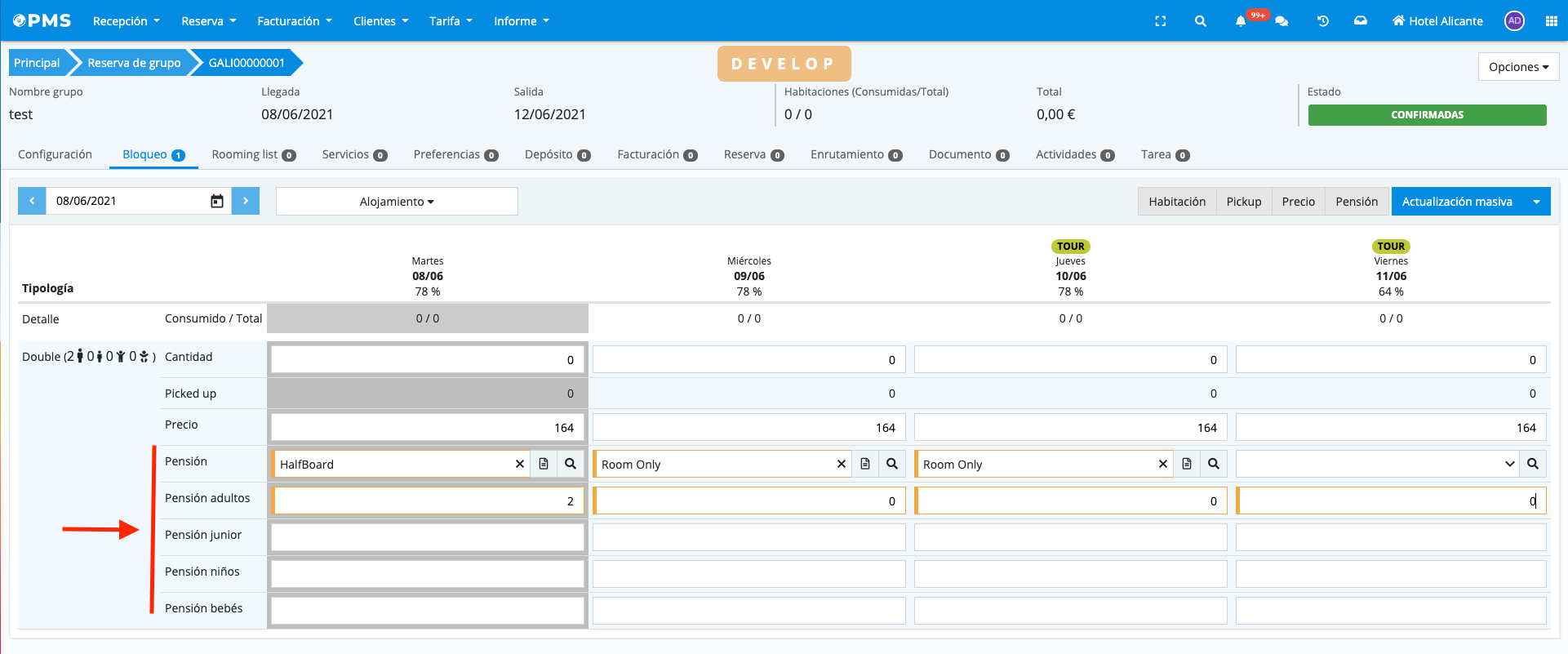Expand the Alojamiento dropdown

click(397, 202)
